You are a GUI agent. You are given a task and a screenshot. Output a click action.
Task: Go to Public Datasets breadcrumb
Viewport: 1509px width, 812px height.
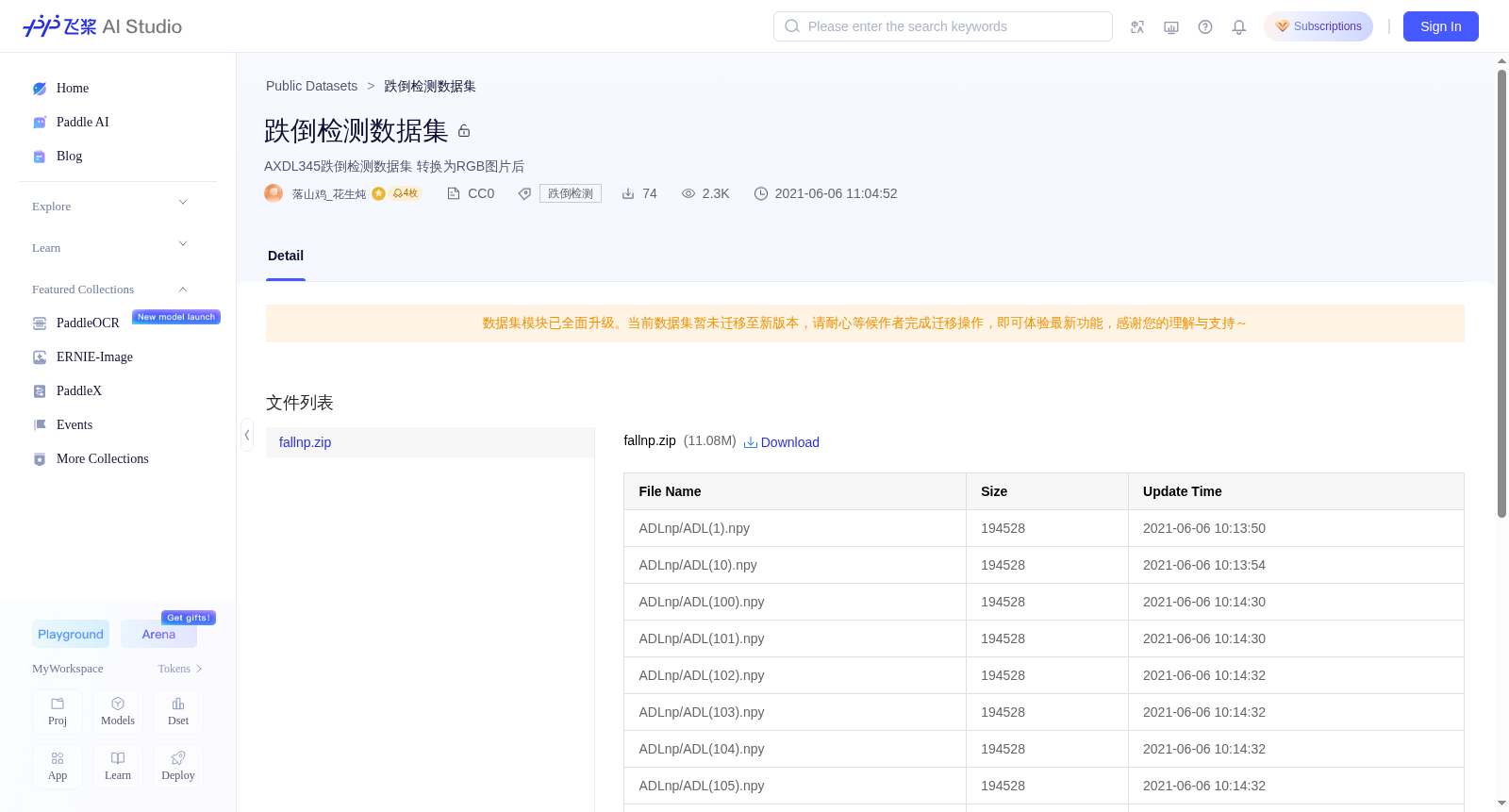click(311, 86)
